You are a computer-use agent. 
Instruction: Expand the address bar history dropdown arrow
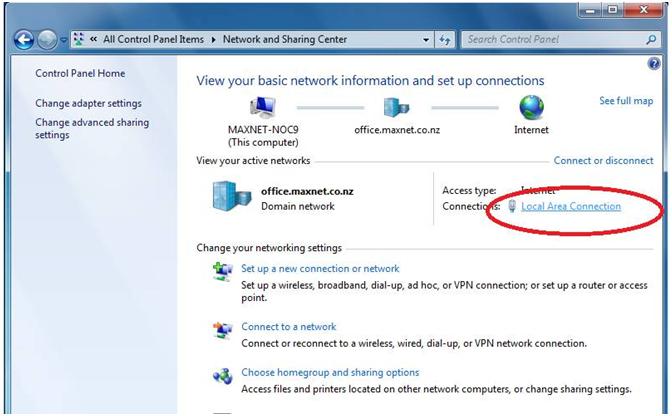[427, 40]
